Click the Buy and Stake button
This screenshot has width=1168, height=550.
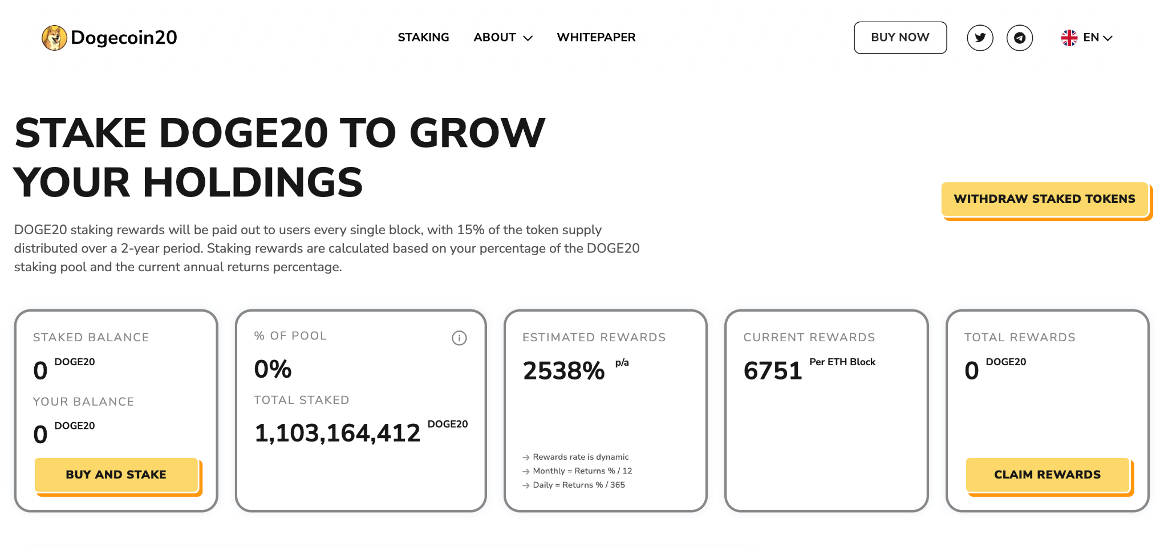coord(116,475)
